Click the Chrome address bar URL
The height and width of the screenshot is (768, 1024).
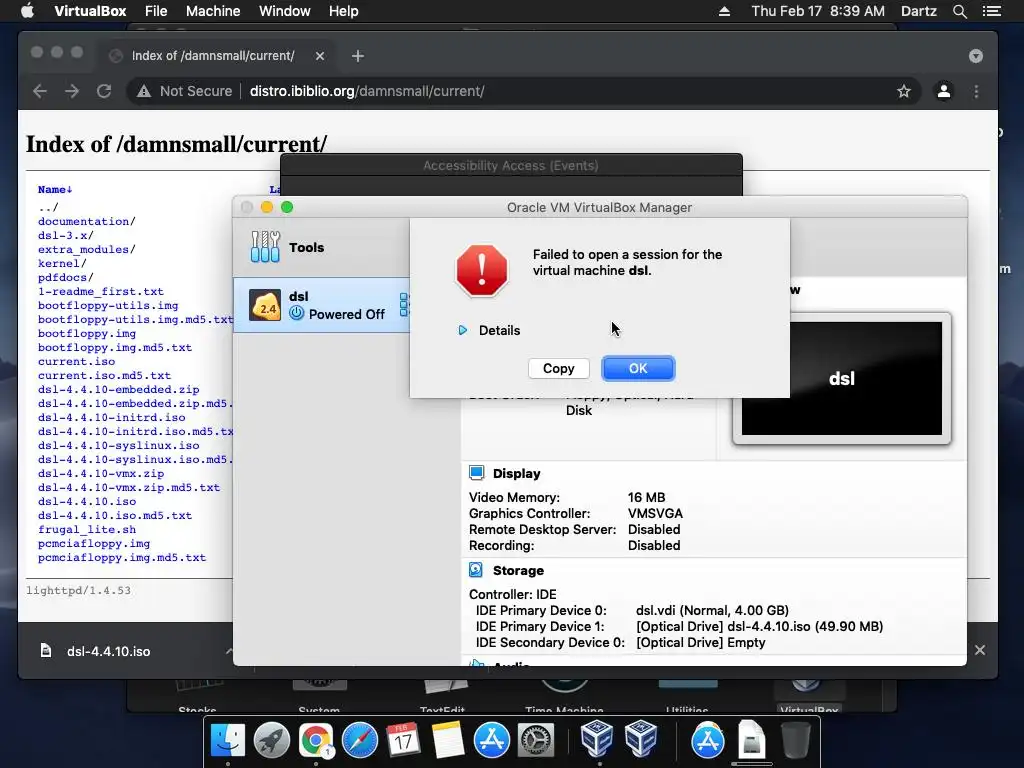[367, 91]
